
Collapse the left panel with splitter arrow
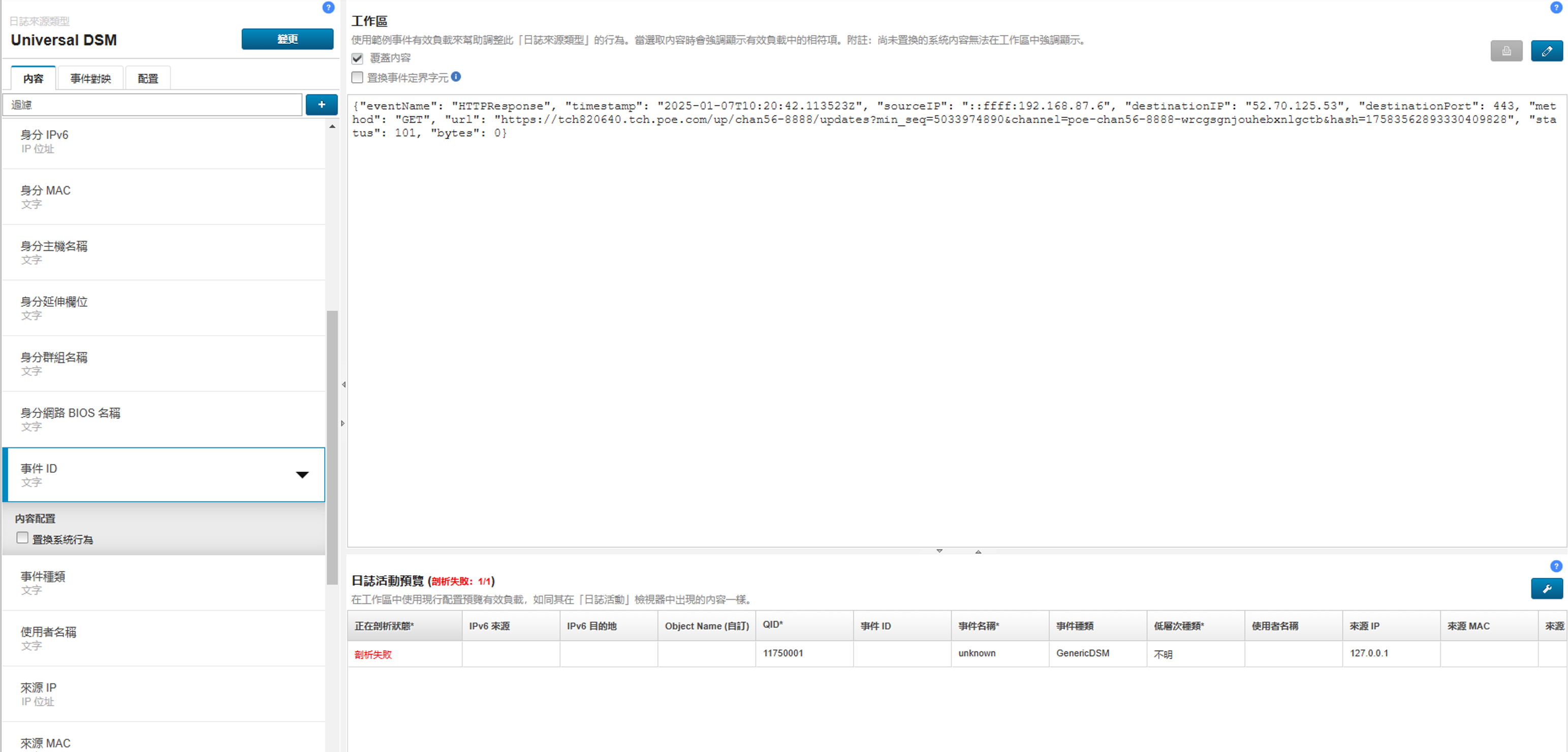click(x=344, y=384)
